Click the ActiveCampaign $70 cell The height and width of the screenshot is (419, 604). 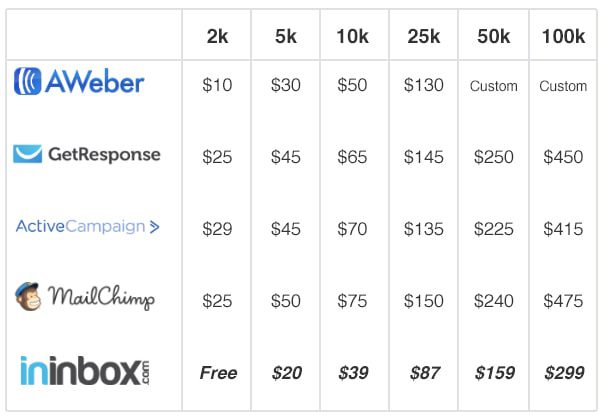point(352,229)
